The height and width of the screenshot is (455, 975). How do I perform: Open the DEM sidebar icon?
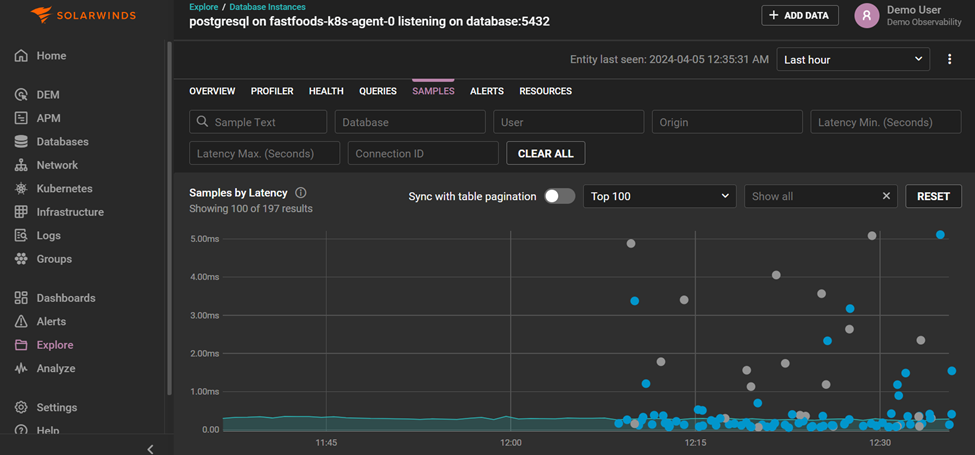[x=21, y=95]
